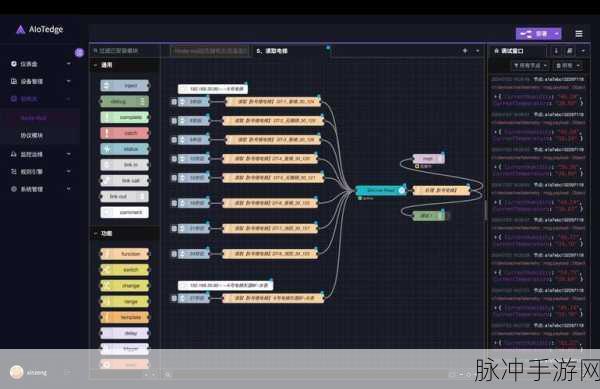Viewport: 600px width, 389px height.
Task: Add a new flow tab with plus icon
Action: 465,50
